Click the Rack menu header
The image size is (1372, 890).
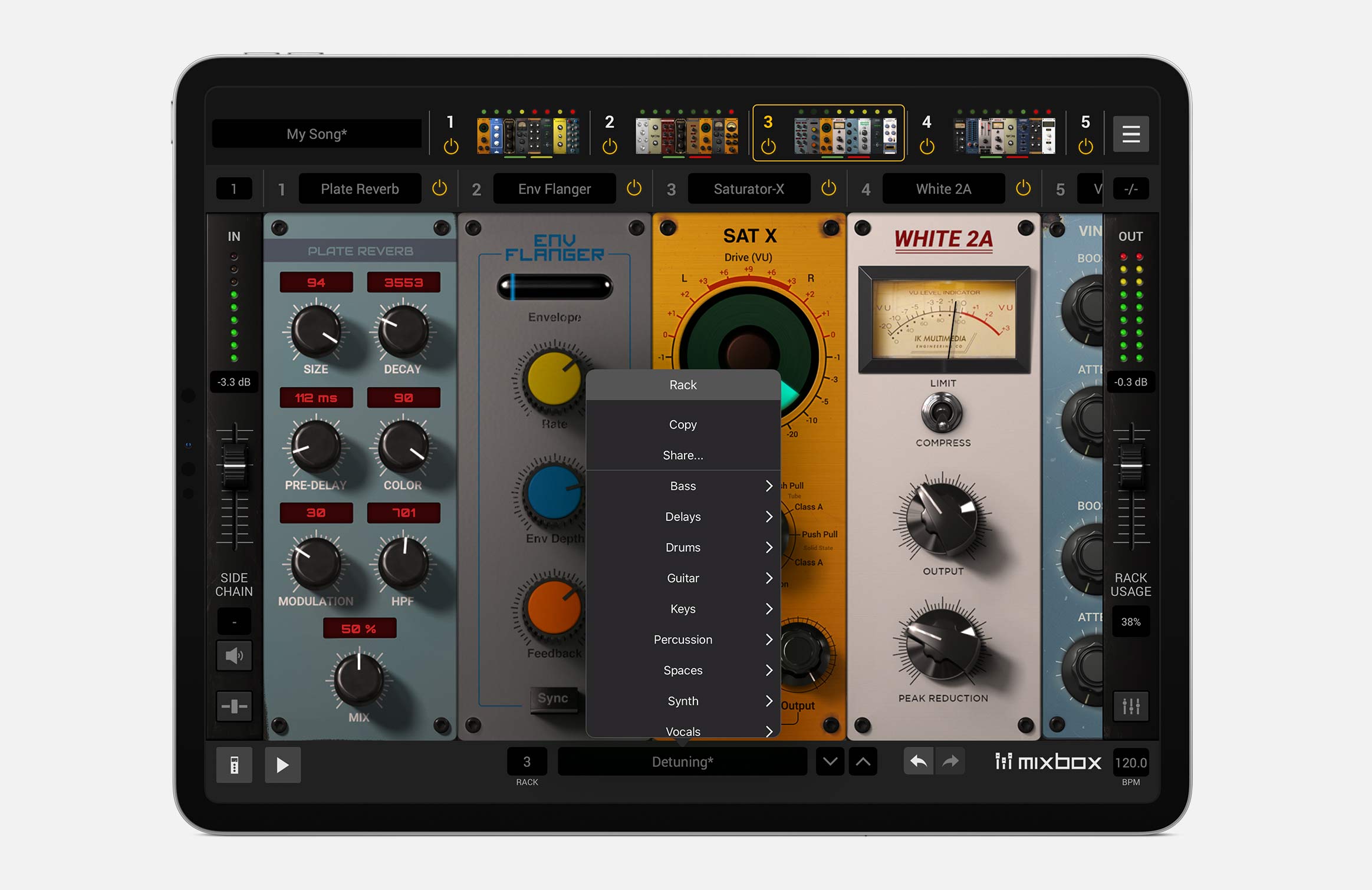pyautogui.click(x=683, y=385)
